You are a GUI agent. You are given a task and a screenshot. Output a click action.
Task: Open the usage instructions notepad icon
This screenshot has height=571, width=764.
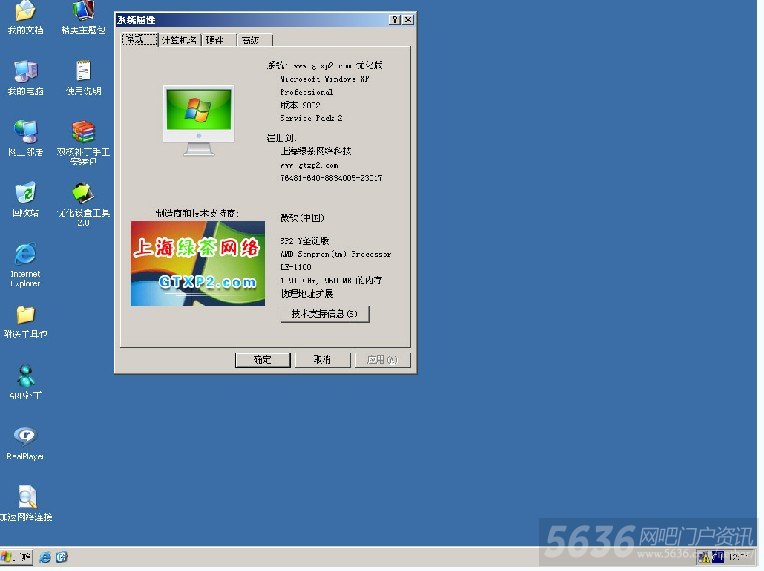(83, 78)
